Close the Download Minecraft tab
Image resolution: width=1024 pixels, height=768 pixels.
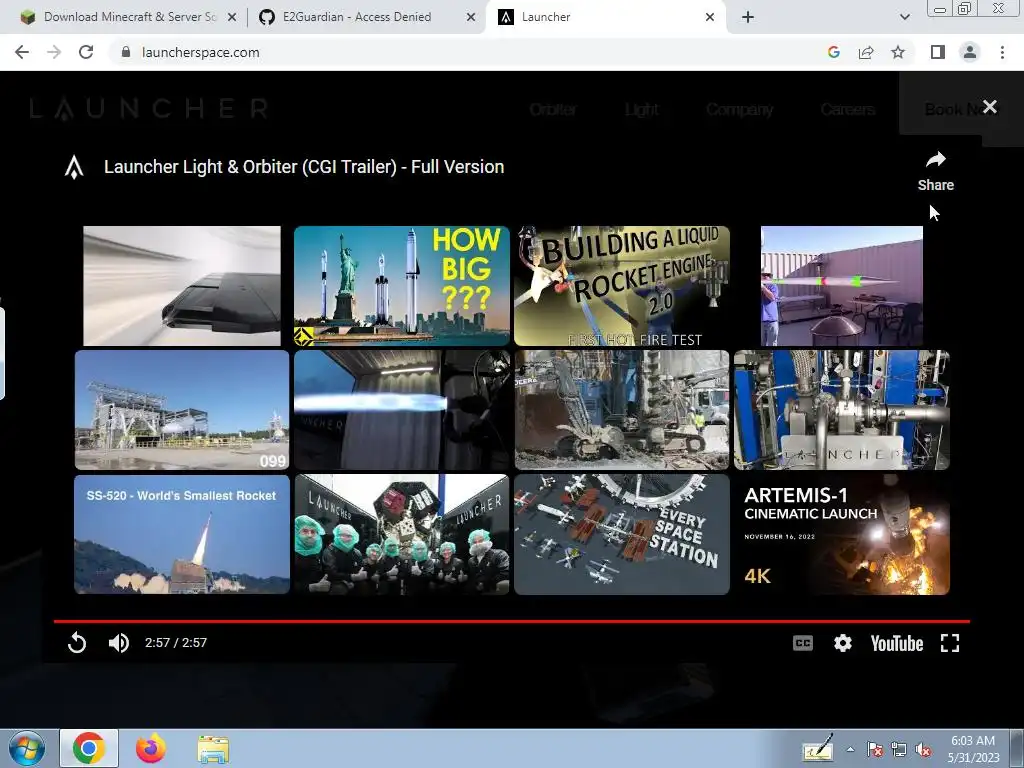click(231, 18)
